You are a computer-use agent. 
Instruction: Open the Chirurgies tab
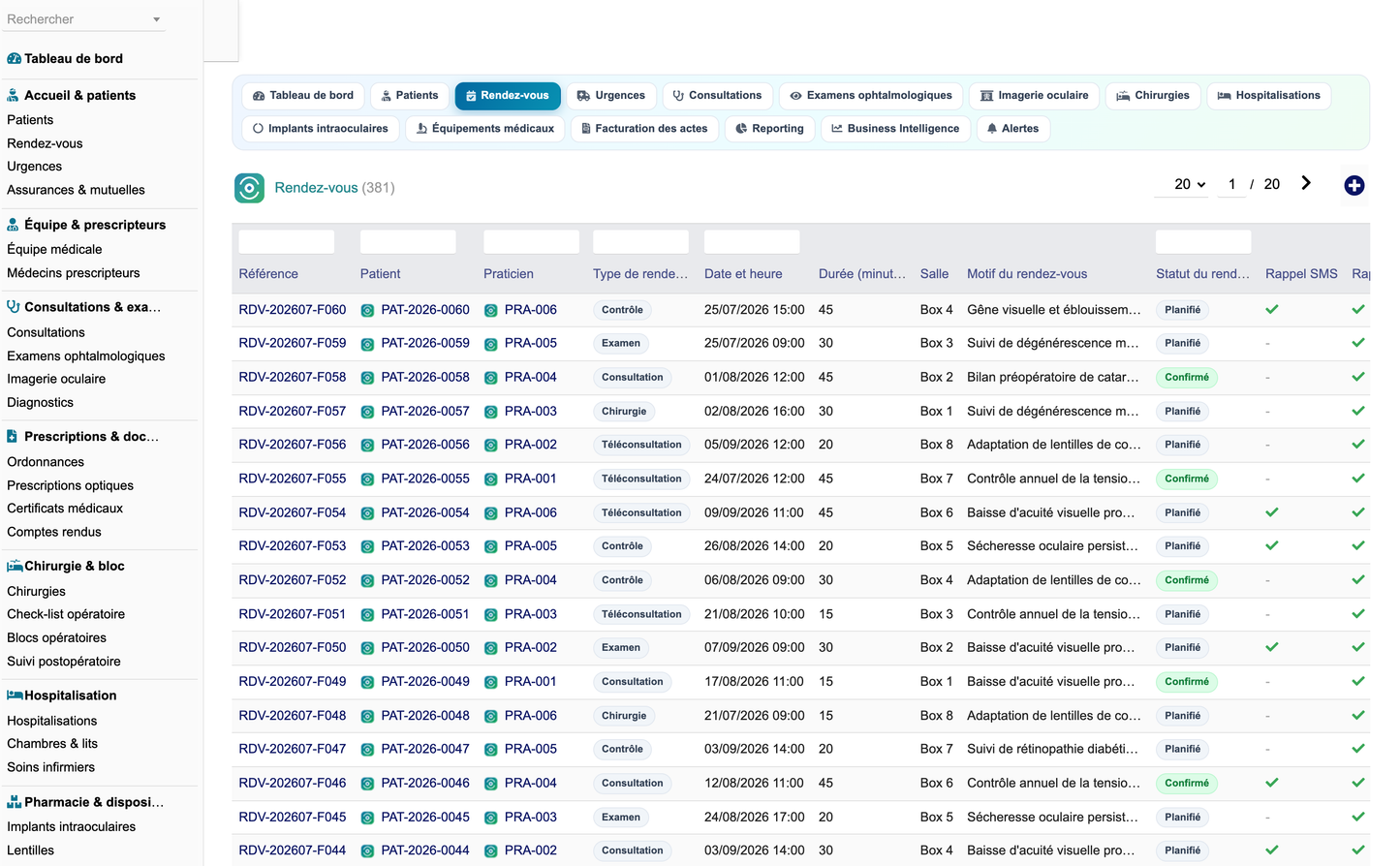click(x=1153, y=96)
